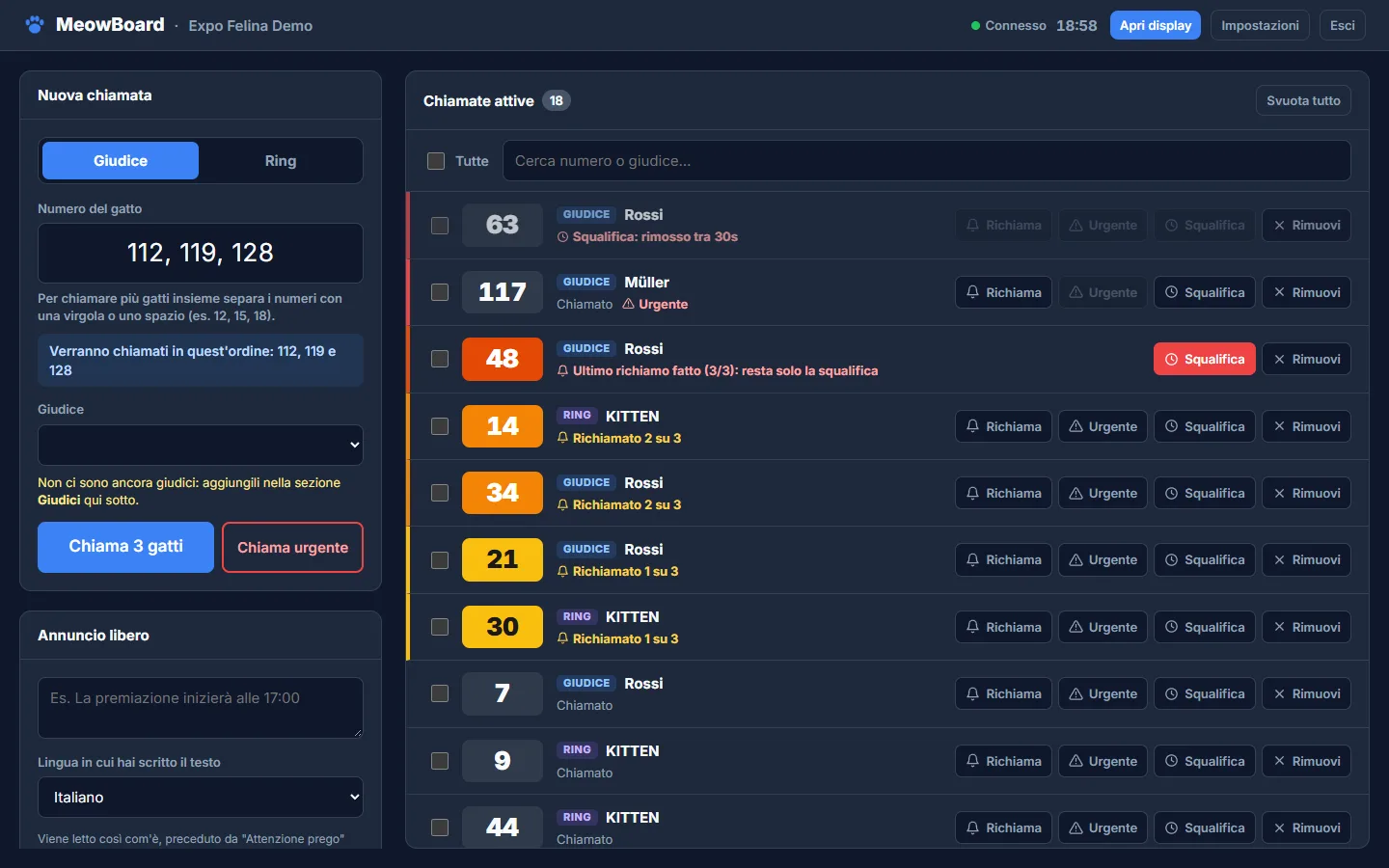Click X icon in Rimuovi for cat 9
The image size is (1389, 868).
(x=1279, y=761)
